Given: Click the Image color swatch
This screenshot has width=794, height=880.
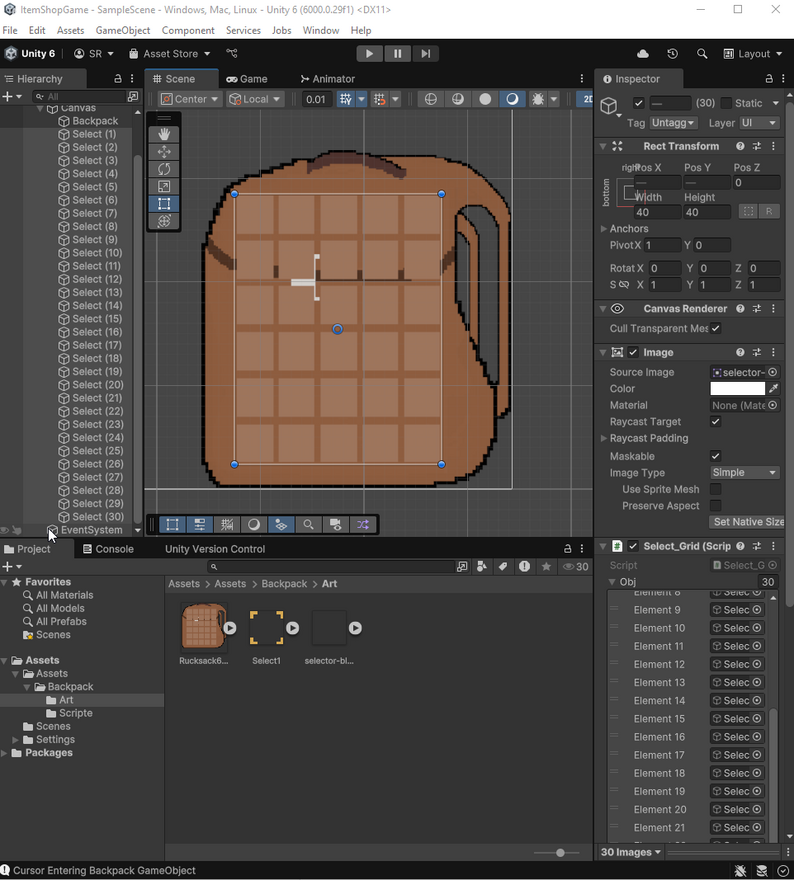Looking at the screenshot, I should (x=737, y=388).
